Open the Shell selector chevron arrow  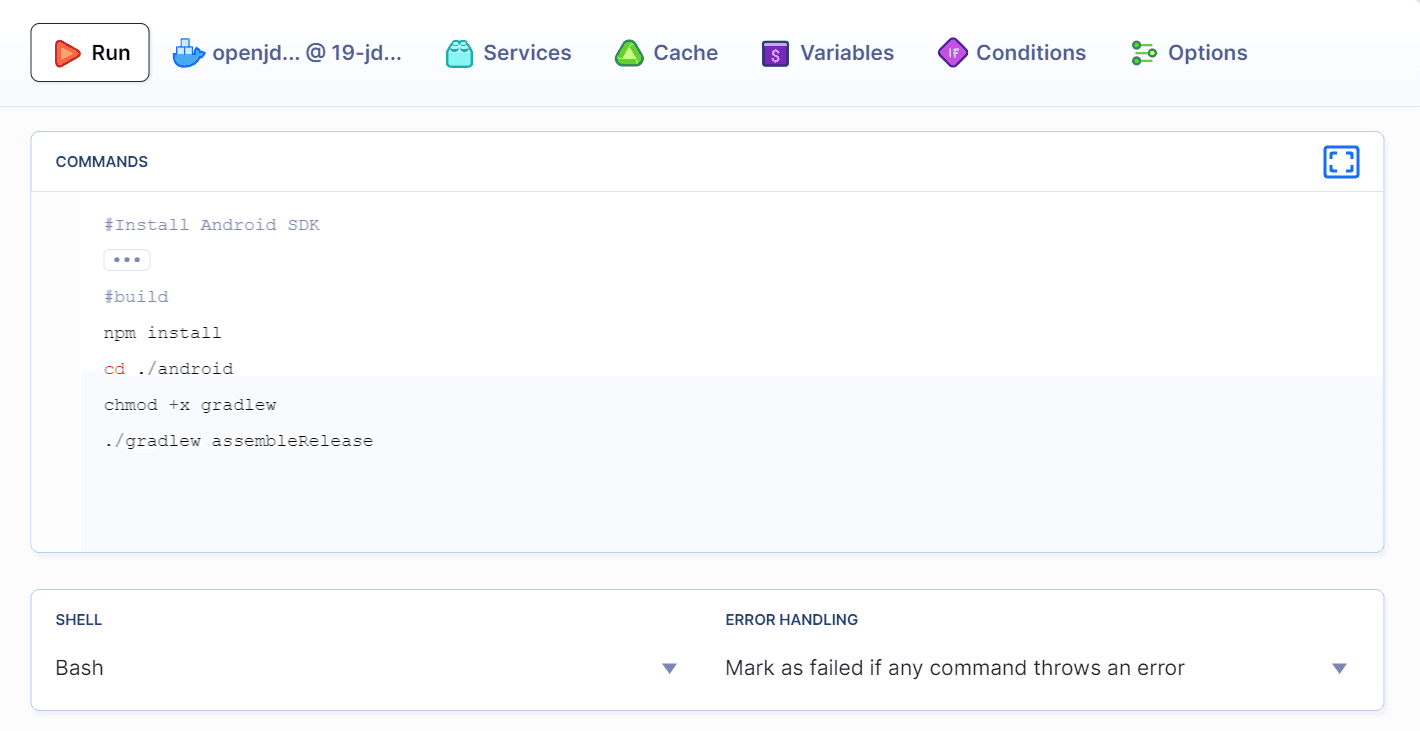coord(670,668)
